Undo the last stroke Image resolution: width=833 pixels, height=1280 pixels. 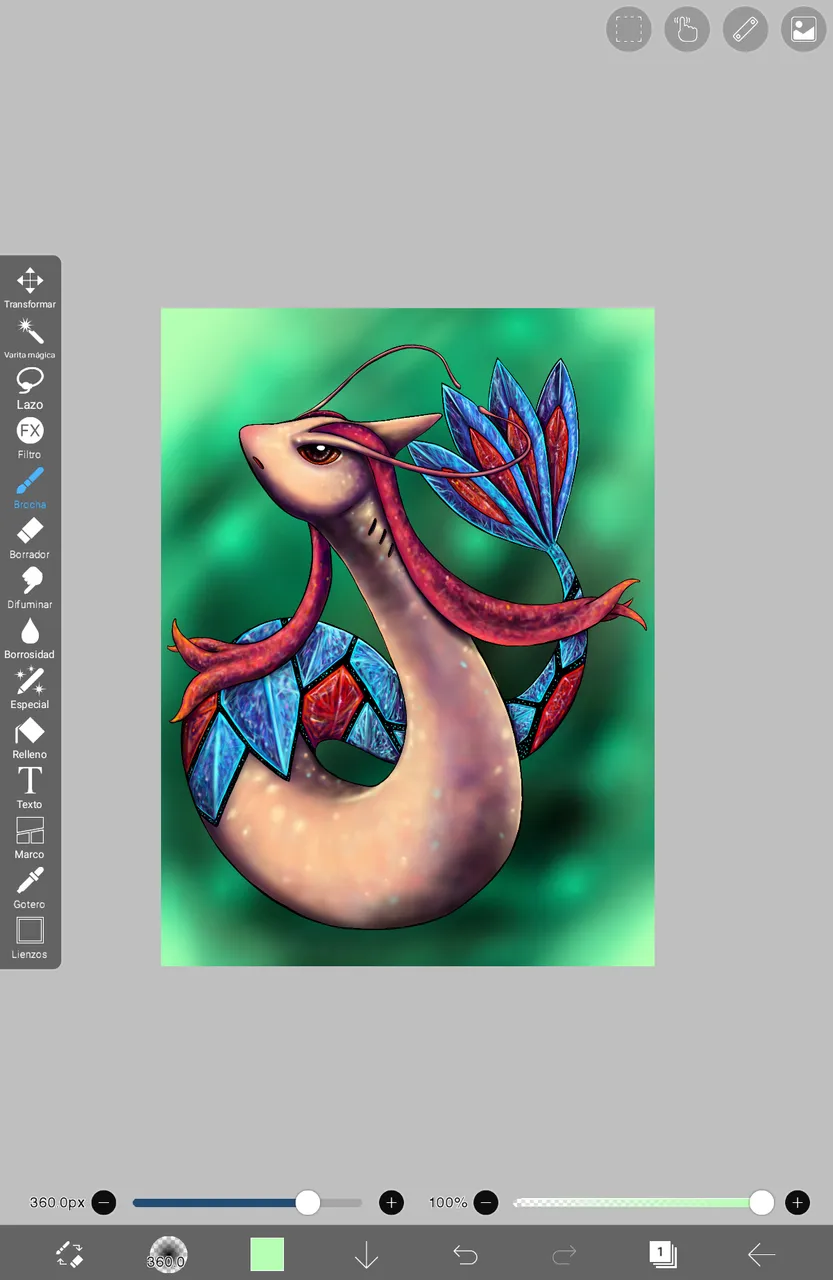click(465, 1254)
